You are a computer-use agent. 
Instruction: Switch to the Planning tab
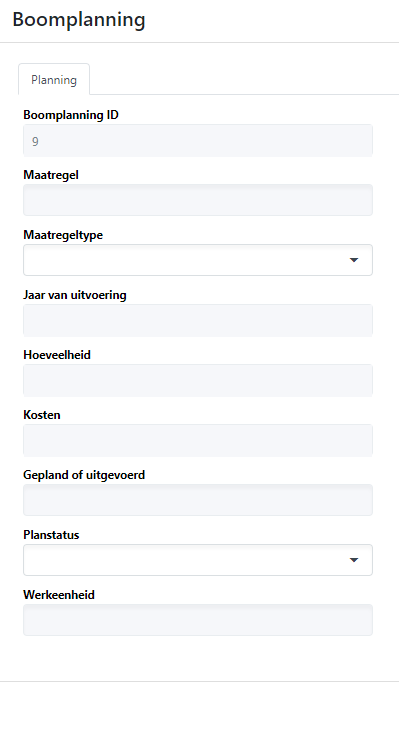[x=54, y=80]
